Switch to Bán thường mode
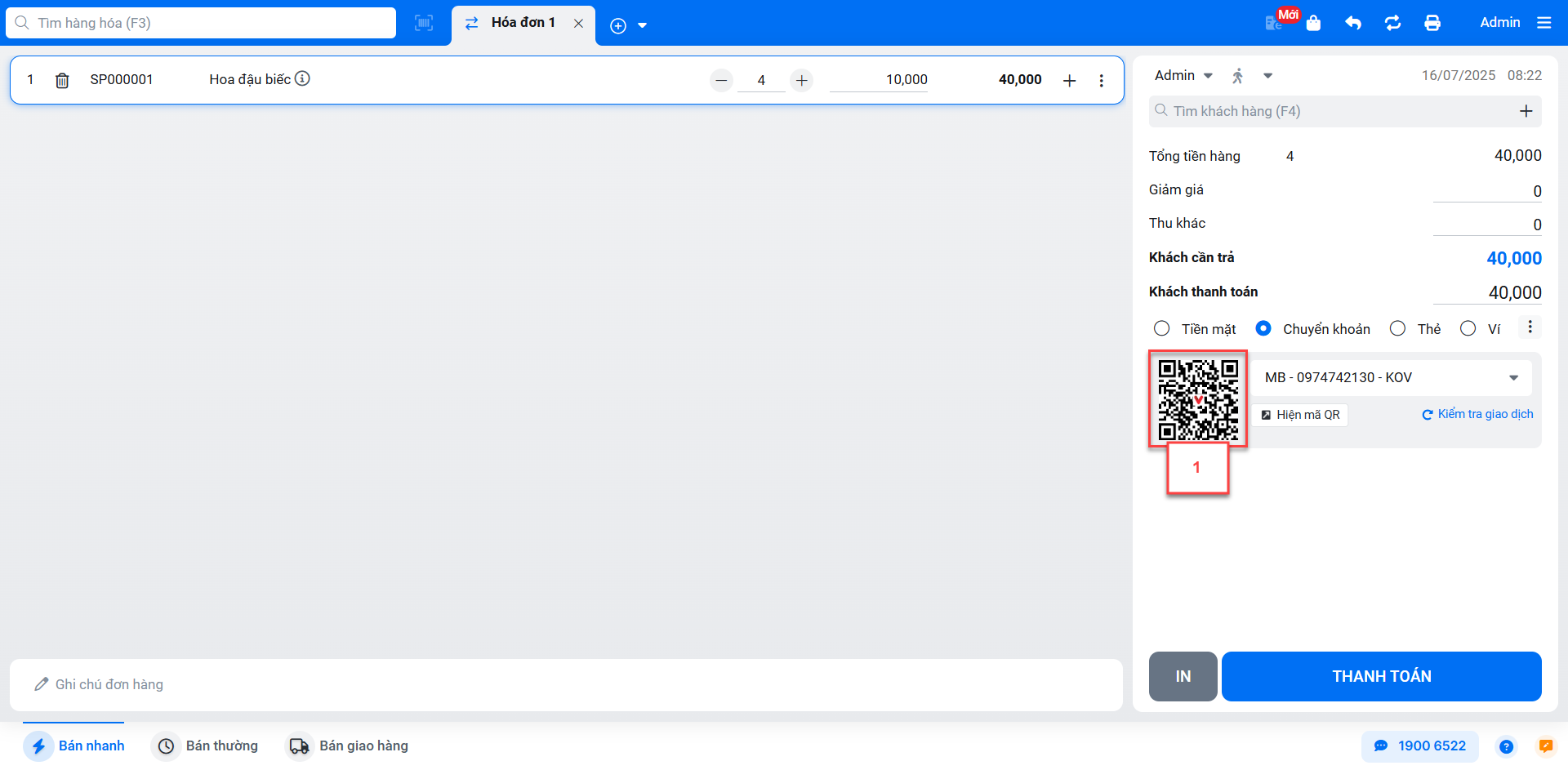This screenshot has height=770, width=1568. (205, 746)
